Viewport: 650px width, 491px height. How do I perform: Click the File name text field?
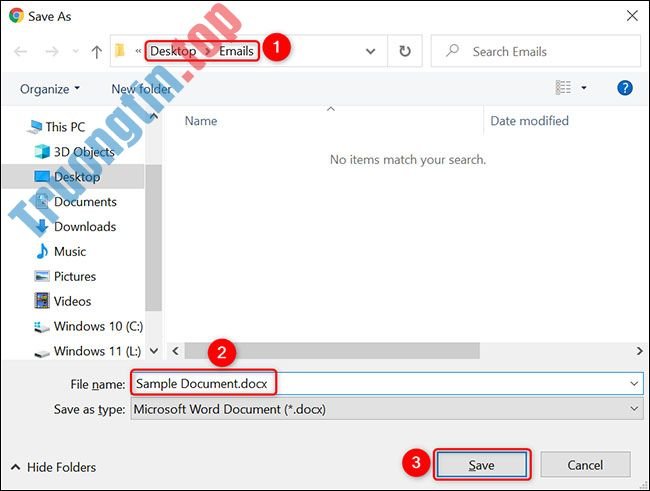pos(387,384)
